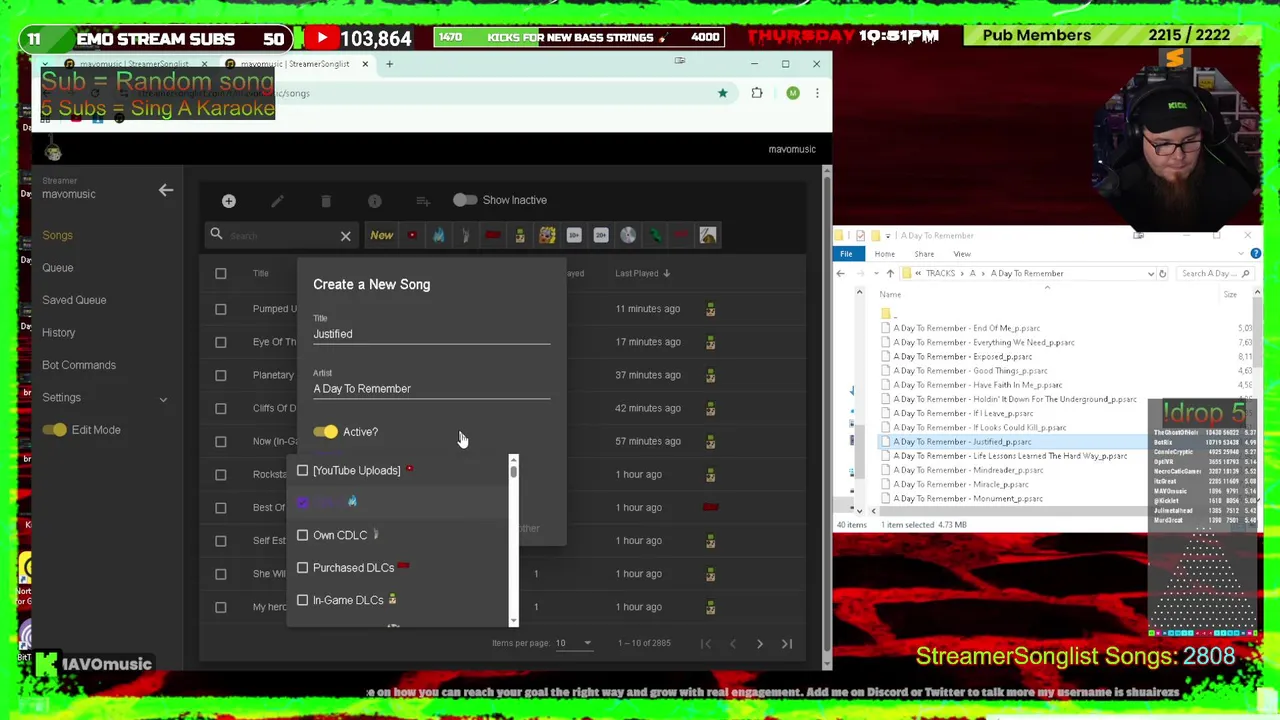Expand the File Explorer ribbon chevron
Image resolution: width=1280 pixels, height=720 pixels.
[1242, 254]
